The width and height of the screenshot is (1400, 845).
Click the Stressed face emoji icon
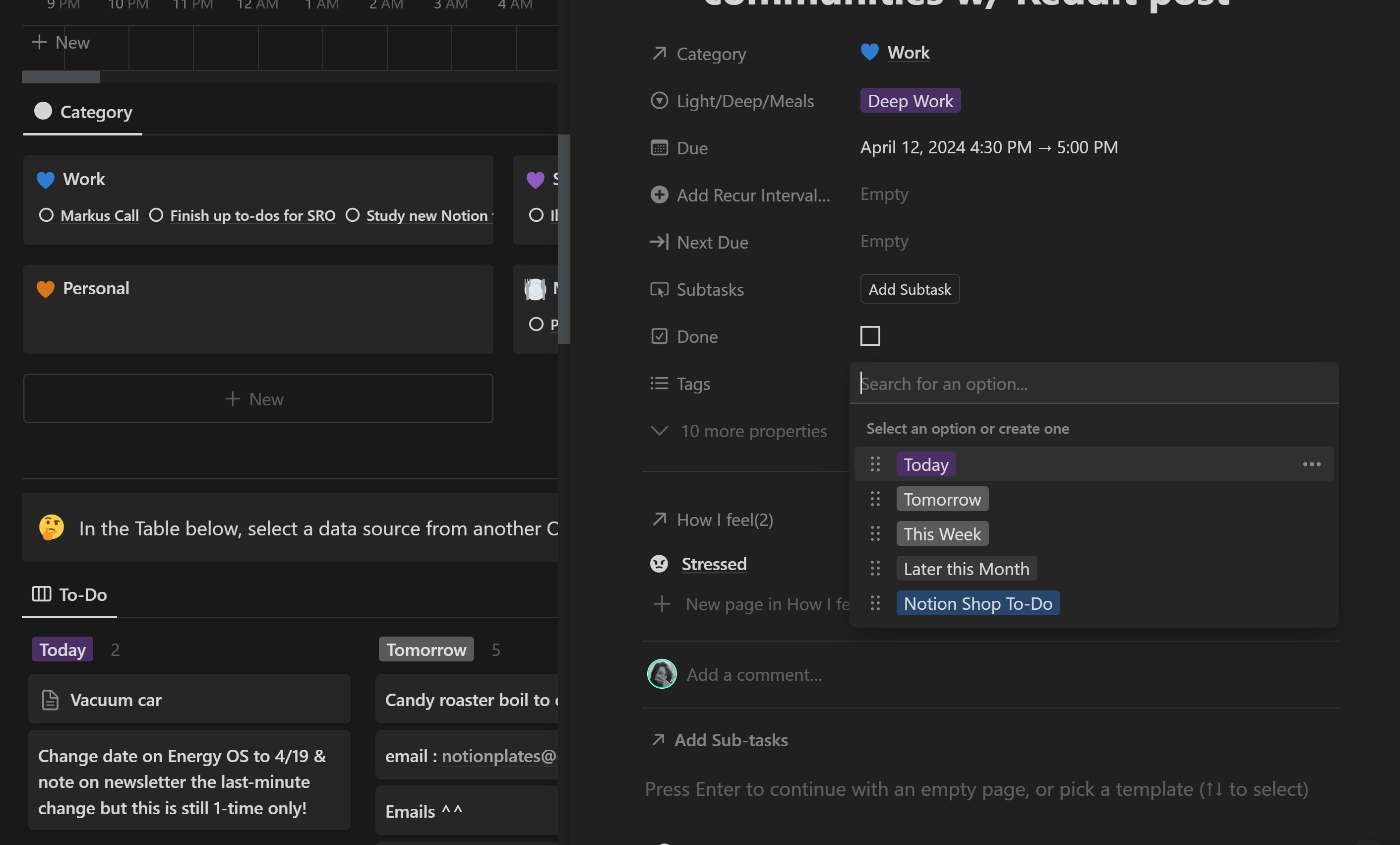coord(659,564)
